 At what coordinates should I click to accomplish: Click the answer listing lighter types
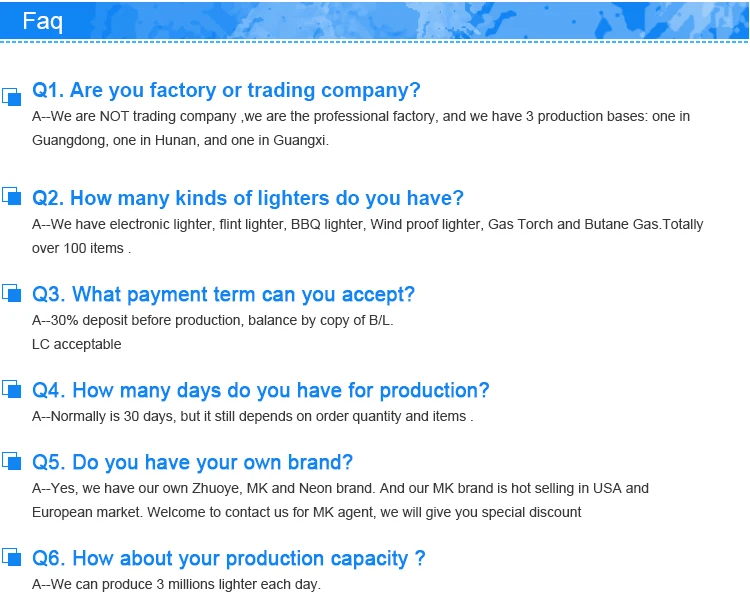coord(367,236)
